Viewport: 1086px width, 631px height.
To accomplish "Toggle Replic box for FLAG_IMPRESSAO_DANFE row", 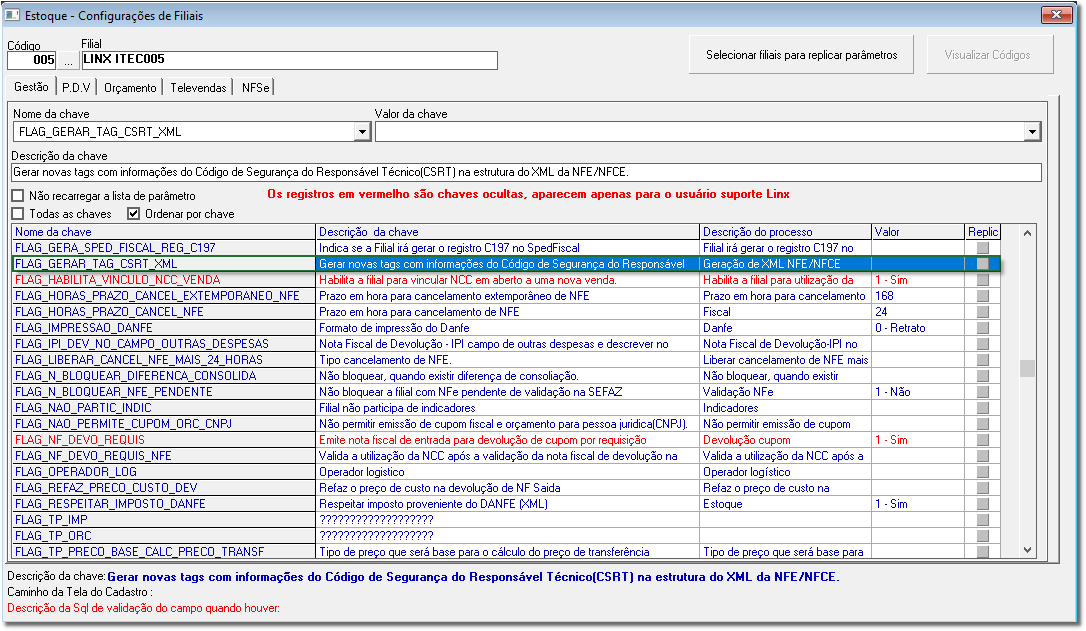I will click(x=982, y=328).
